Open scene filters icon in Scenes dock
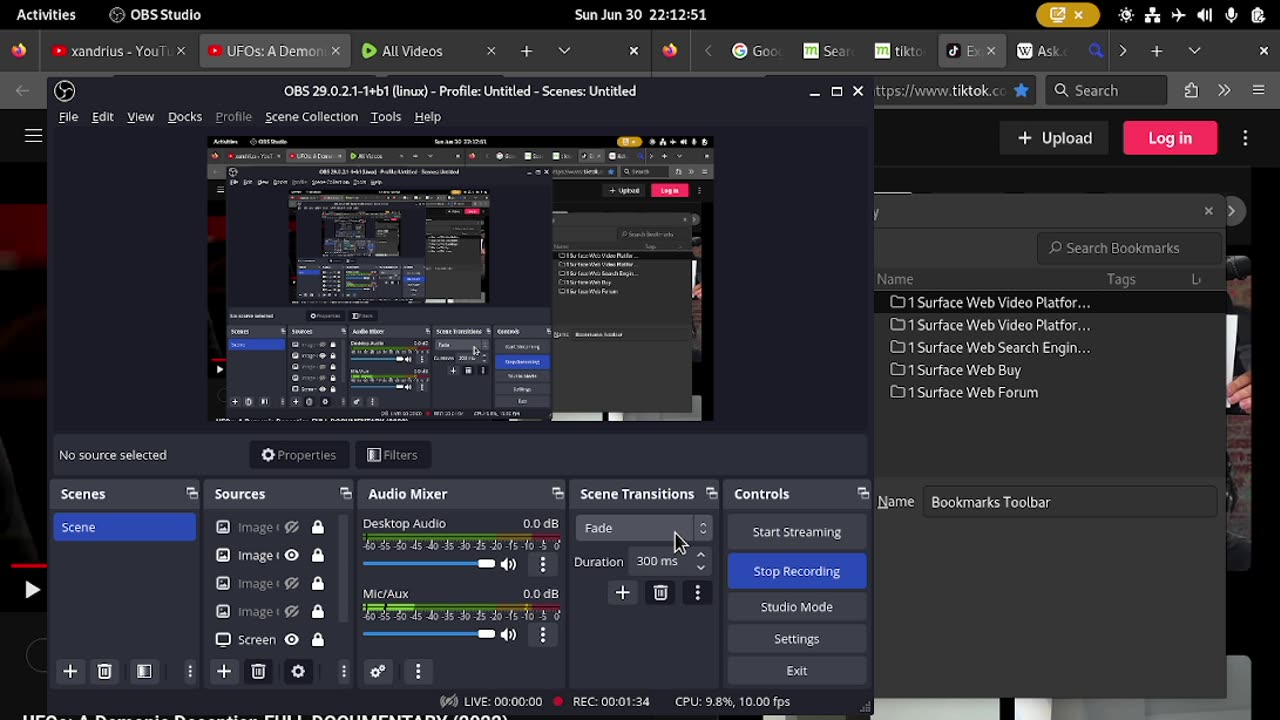The height and width of the screenshot is (720, 1280). pos(144,672)
